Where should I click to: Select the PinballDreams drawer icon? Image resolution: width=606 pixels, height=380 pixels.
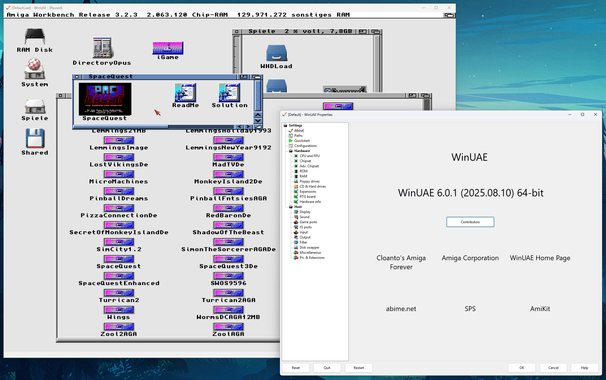pyautogui.click(x=119, y=191)
